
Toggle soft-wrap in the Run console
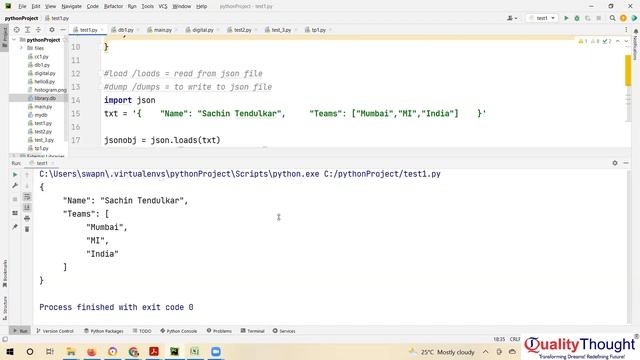pyautogui.click(x=27, y=197)
